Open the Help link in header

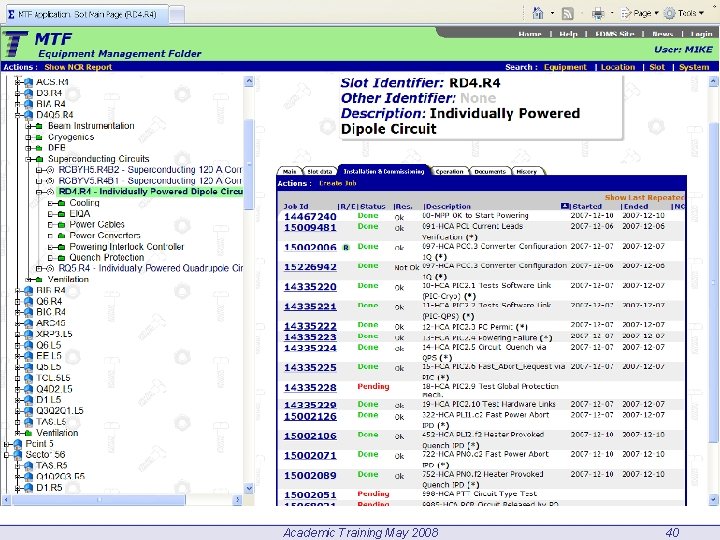(568, 34)
